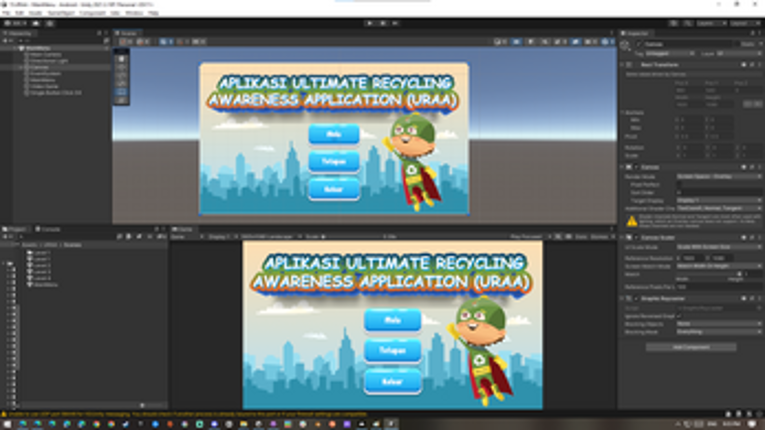Open the UI Scale Mode dropdown
This screenshot has width=765, height=430.
pyautogui.click(x=719, y=247)
